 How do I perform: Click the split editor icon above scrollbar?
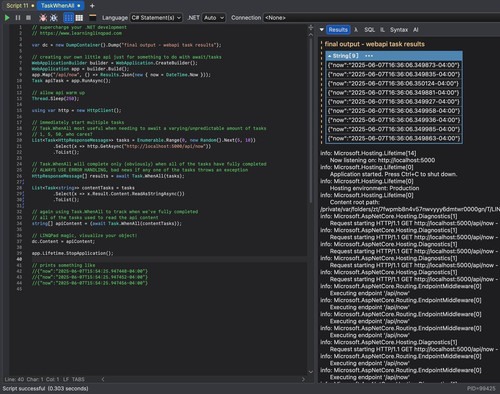tap(311, 27)
